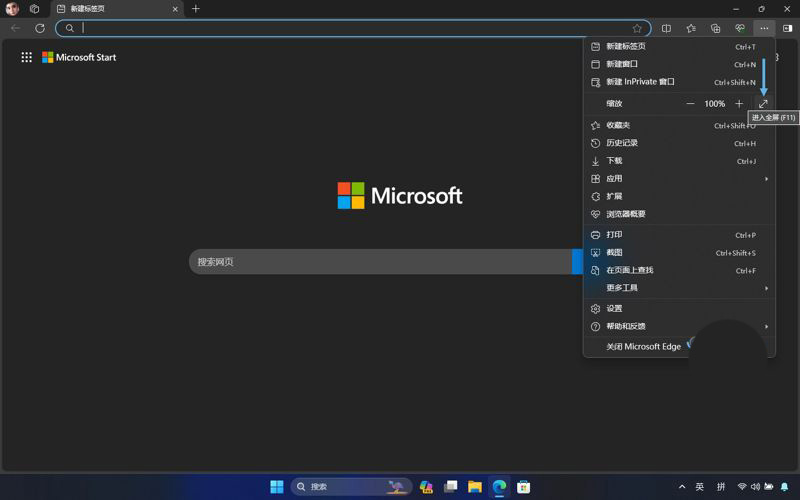Click the volume tray icon

[756, 487]
